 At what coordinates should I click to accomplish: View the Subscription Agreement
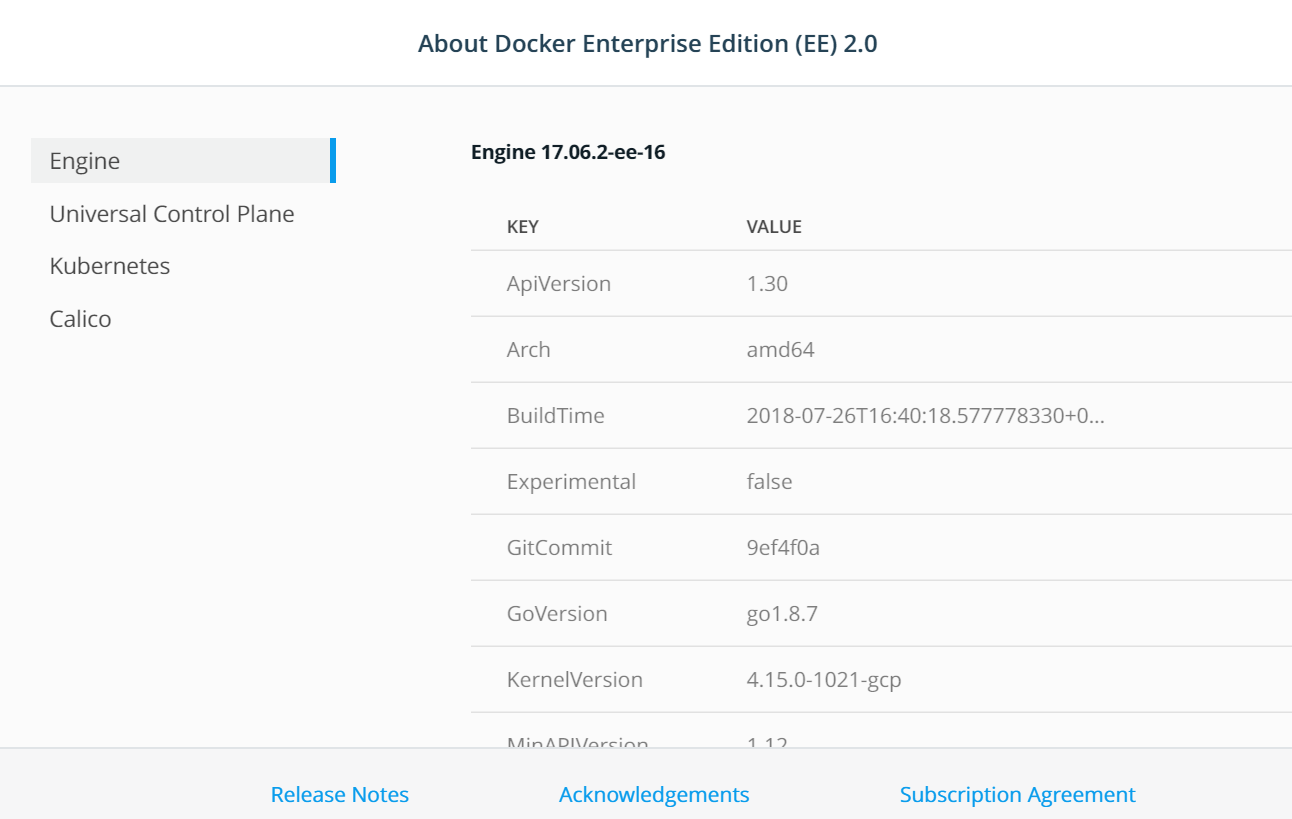click(x=1017, y=795)
